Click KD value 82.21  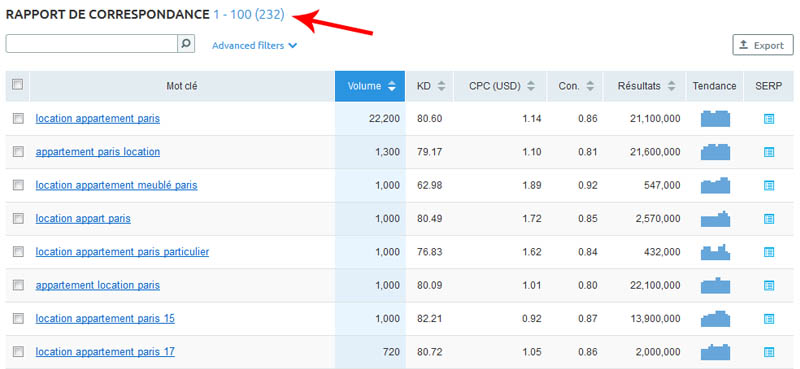[430, 318]
